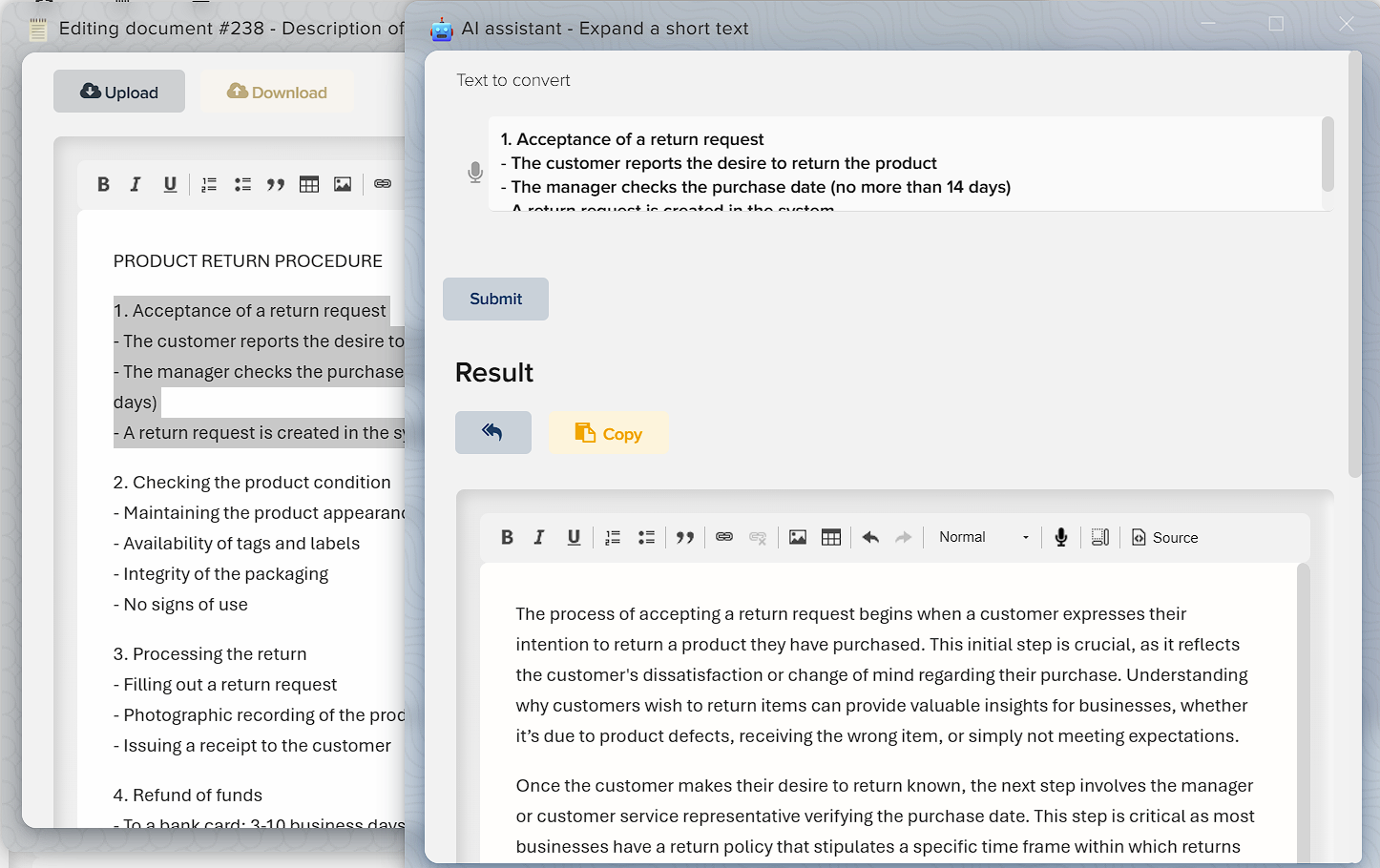Screen dimensions: 1380x868
Task: Click the 'Text to convert' label
Action: [x=513, y=81]
